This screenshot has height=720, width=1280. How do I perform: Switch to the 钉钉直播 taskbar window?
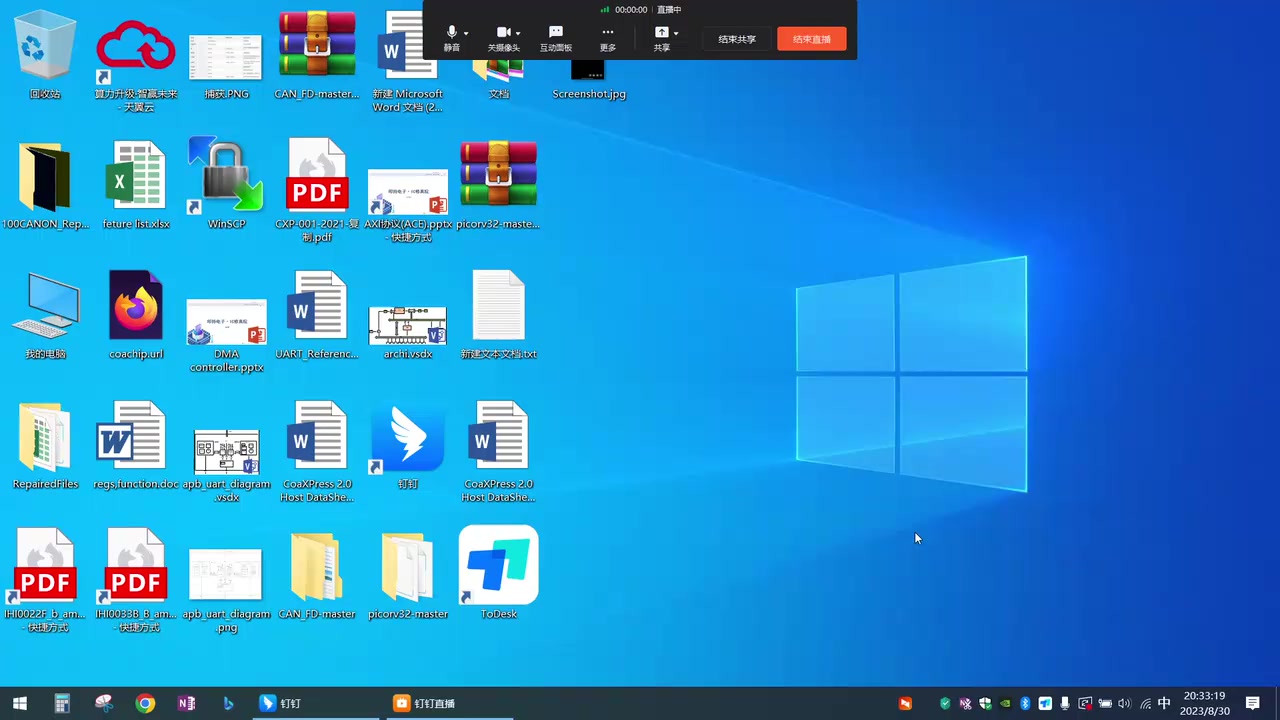pyautogui.click(x=449, y=703)
